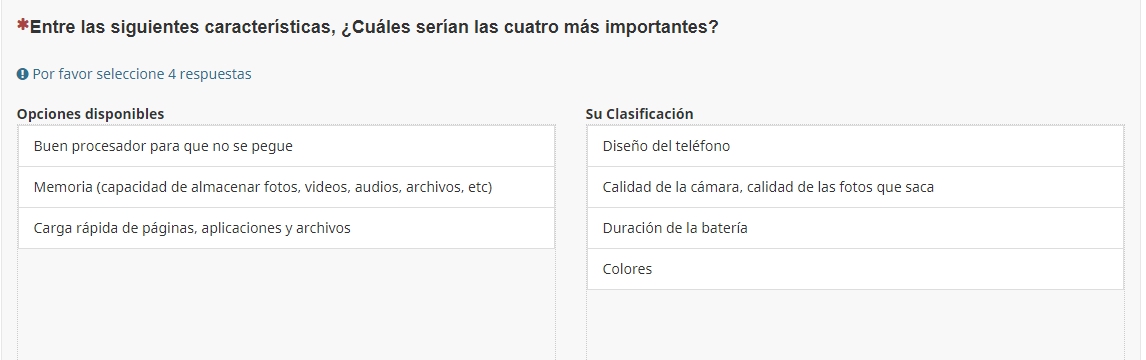Click ranked item "Calidad de la cámara"
Image resolution: width=1146 pixels, height=360 pixels.
click(x=855, y=187)
